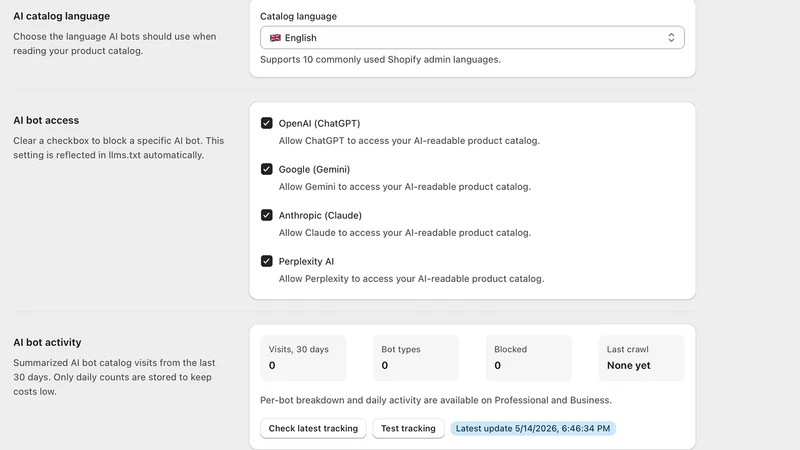Screen dimensions: 800x450
Task: Click 'Allow Gemini to access' description
Action: pyautogui.click(x=405, y=187)
